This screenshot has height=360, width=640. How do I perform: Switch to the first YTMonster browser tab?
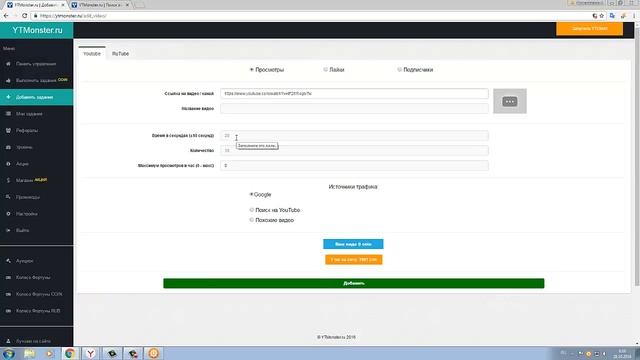[35, 5]
